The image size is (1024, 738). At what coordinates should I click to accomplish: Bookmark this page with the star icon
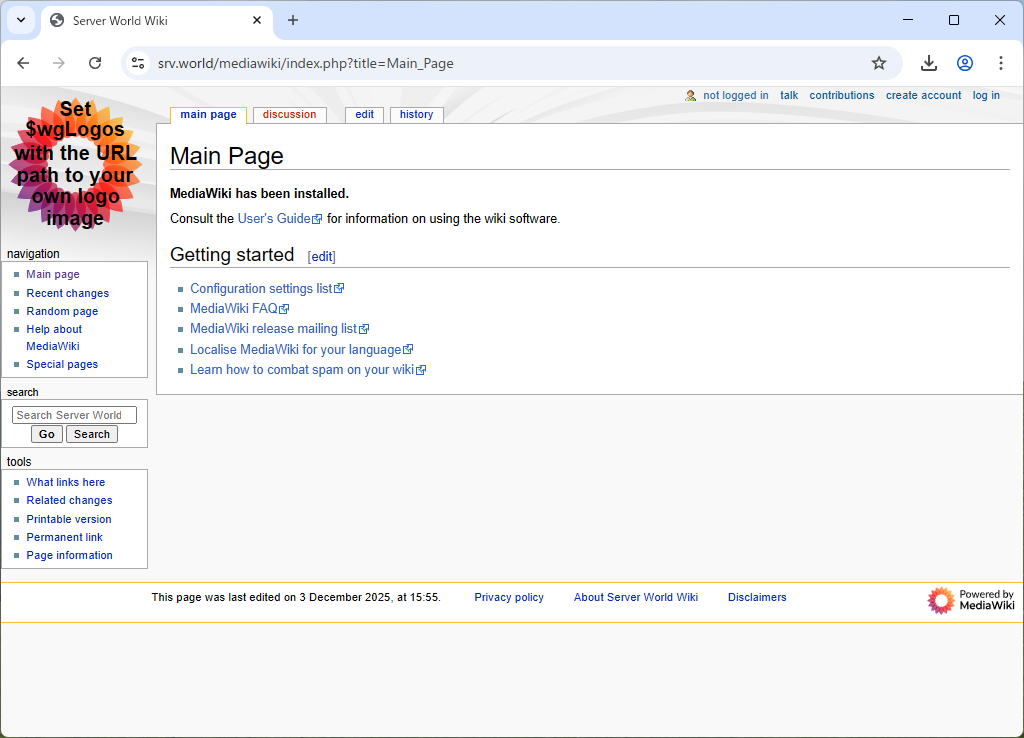coord(879,63)
